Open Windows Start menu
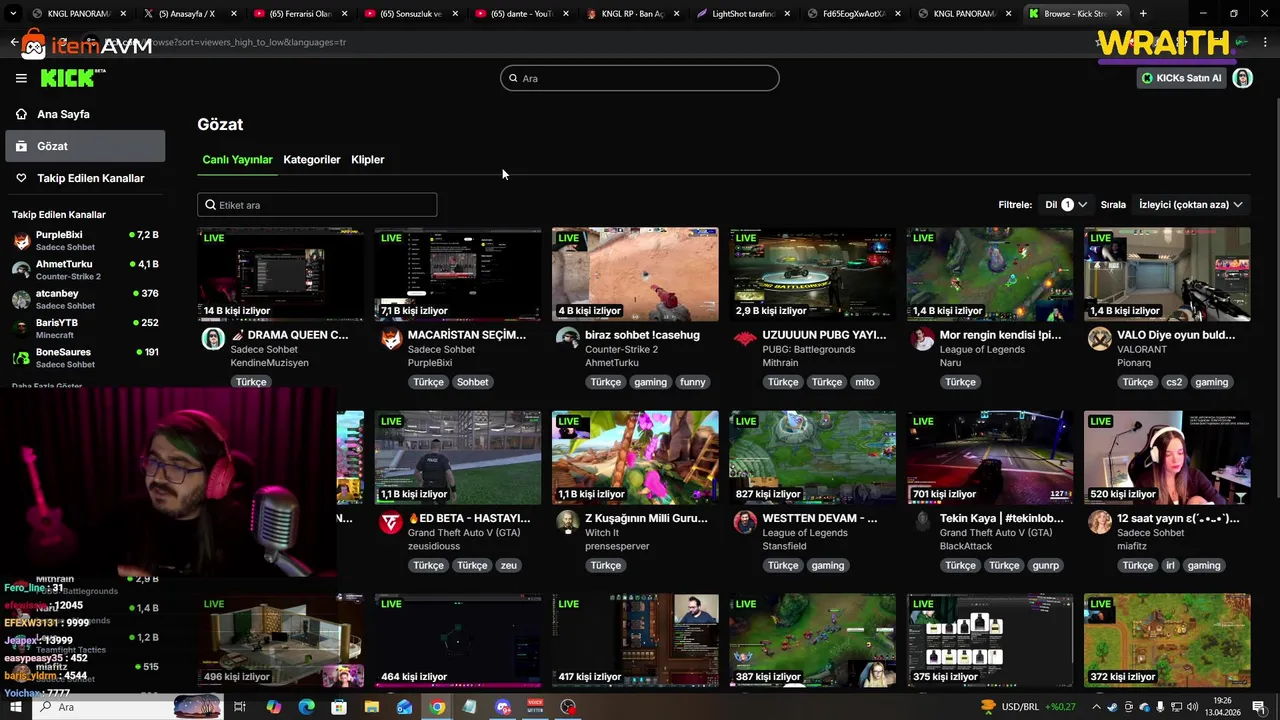The width and height of the screenshot is (1280, 720). [x=15, y=707]
